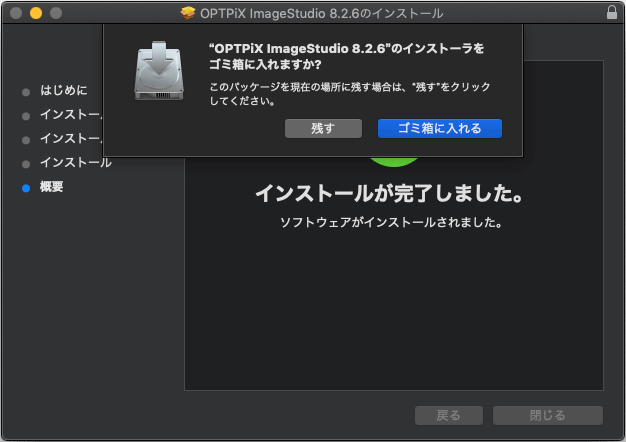Click the gray bullet beside はじめに
This screenshot has width=626, height=442.
click(26, 92)
